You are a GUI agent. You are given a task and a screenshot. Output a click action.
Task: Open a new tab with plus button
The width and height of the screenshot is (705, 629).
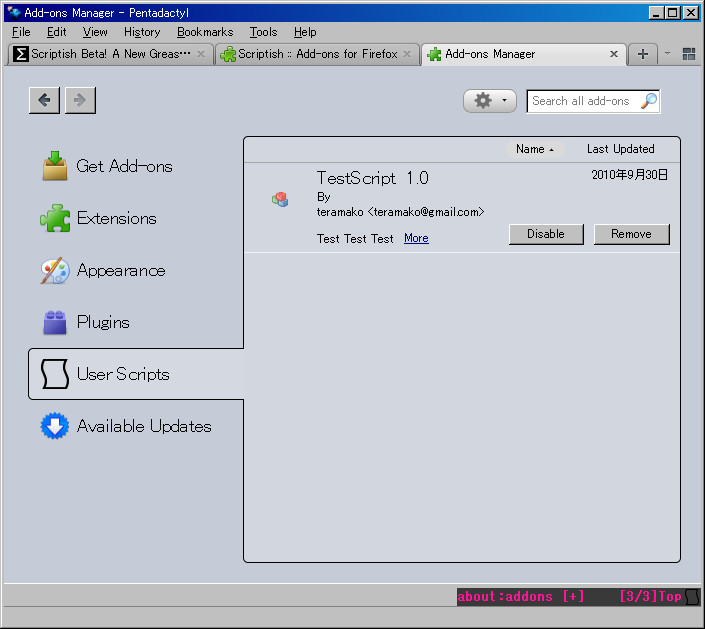coord(643,54)
